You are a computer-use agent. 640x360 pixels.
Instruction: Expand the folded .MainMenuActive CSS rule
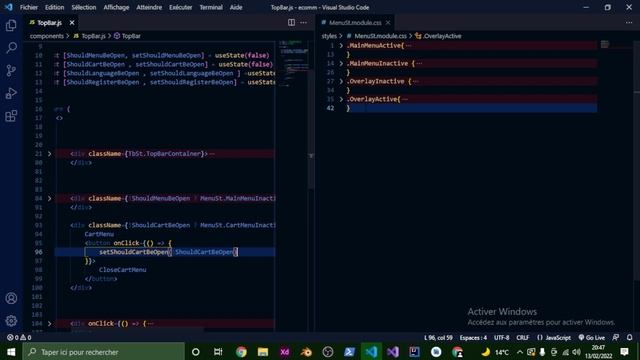(x=341, y=45)
